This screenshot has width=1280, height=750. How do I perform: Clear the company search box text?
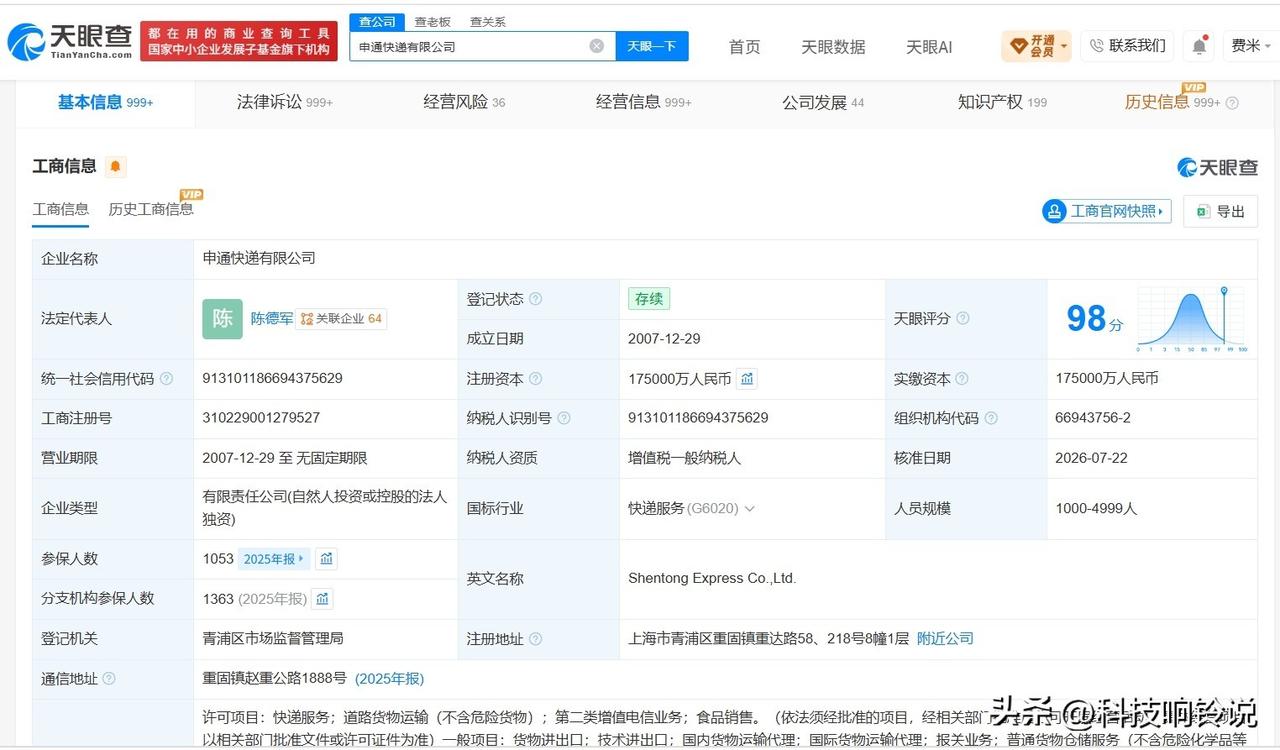point(596,46)
